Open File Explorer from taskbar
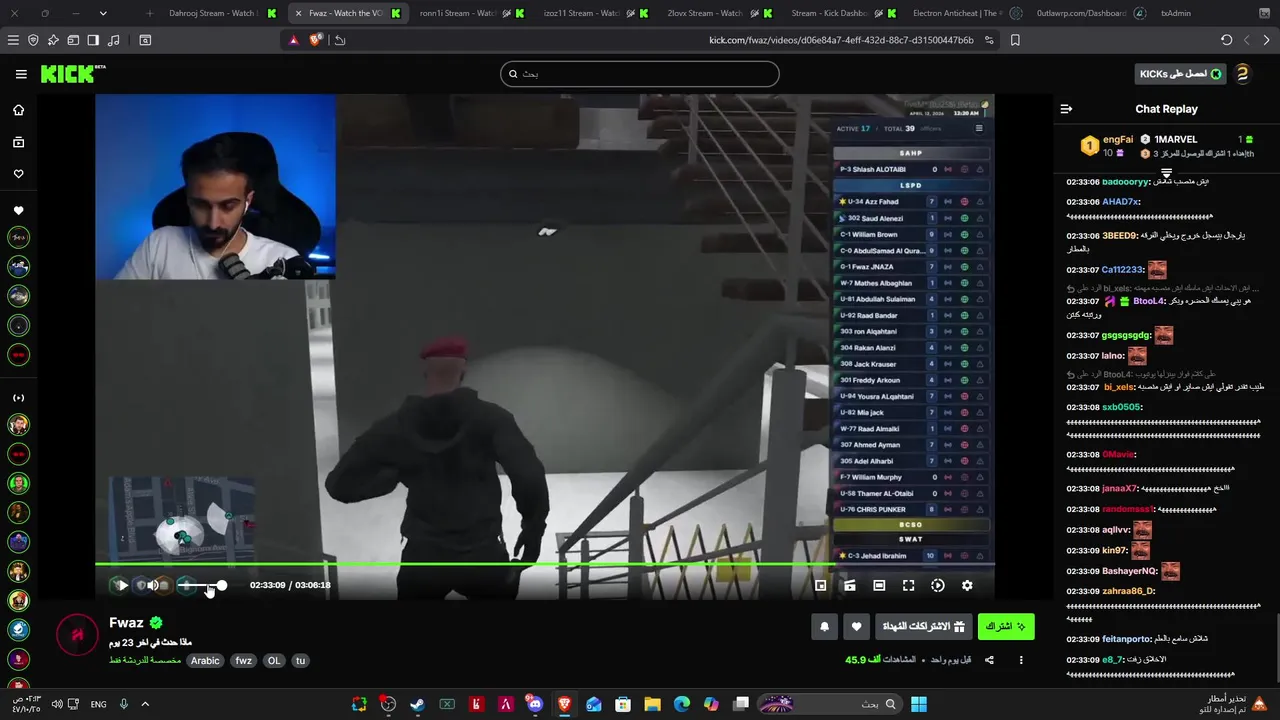Screen dimensions: 1280x720 [x=652, y=704]
